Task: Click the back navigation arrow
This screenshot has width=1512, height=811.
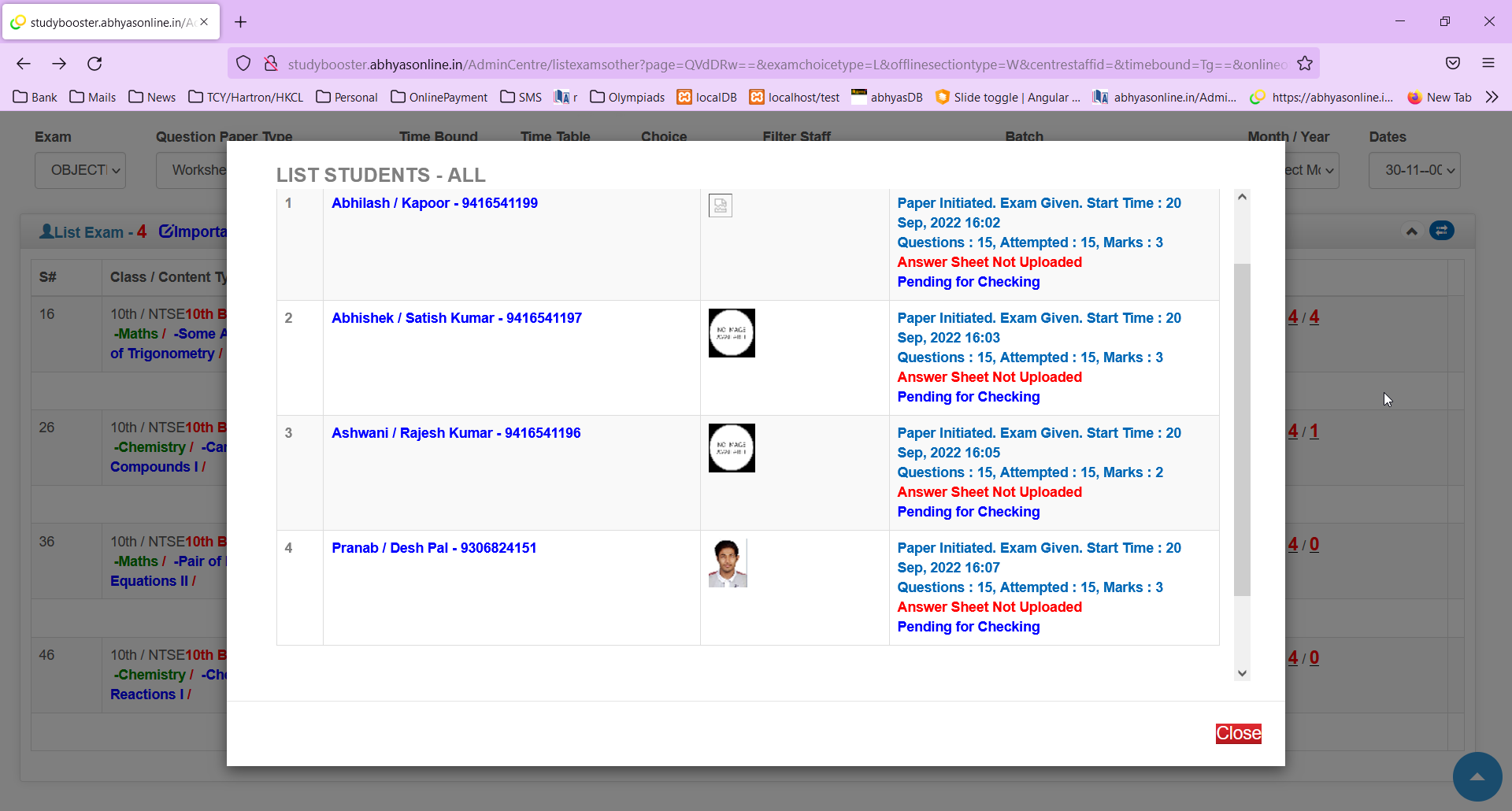Action: tap(24, 64)
